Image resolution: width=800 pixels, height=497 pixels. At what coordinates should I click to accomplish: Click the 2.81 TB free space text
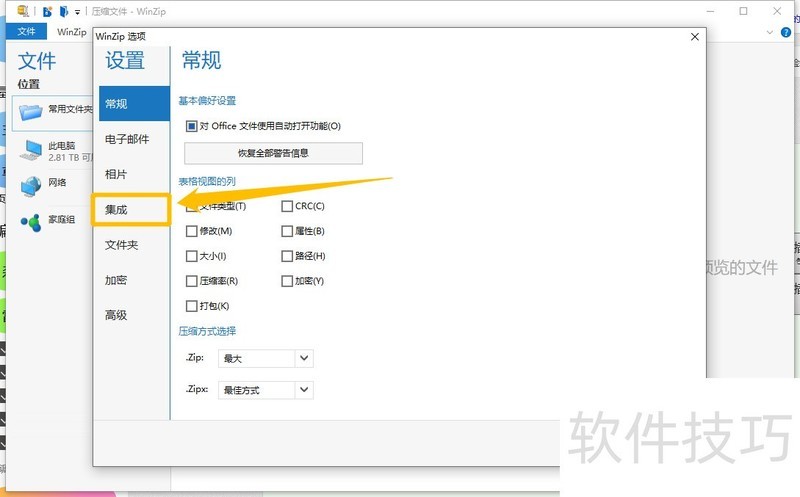(70, 158)
